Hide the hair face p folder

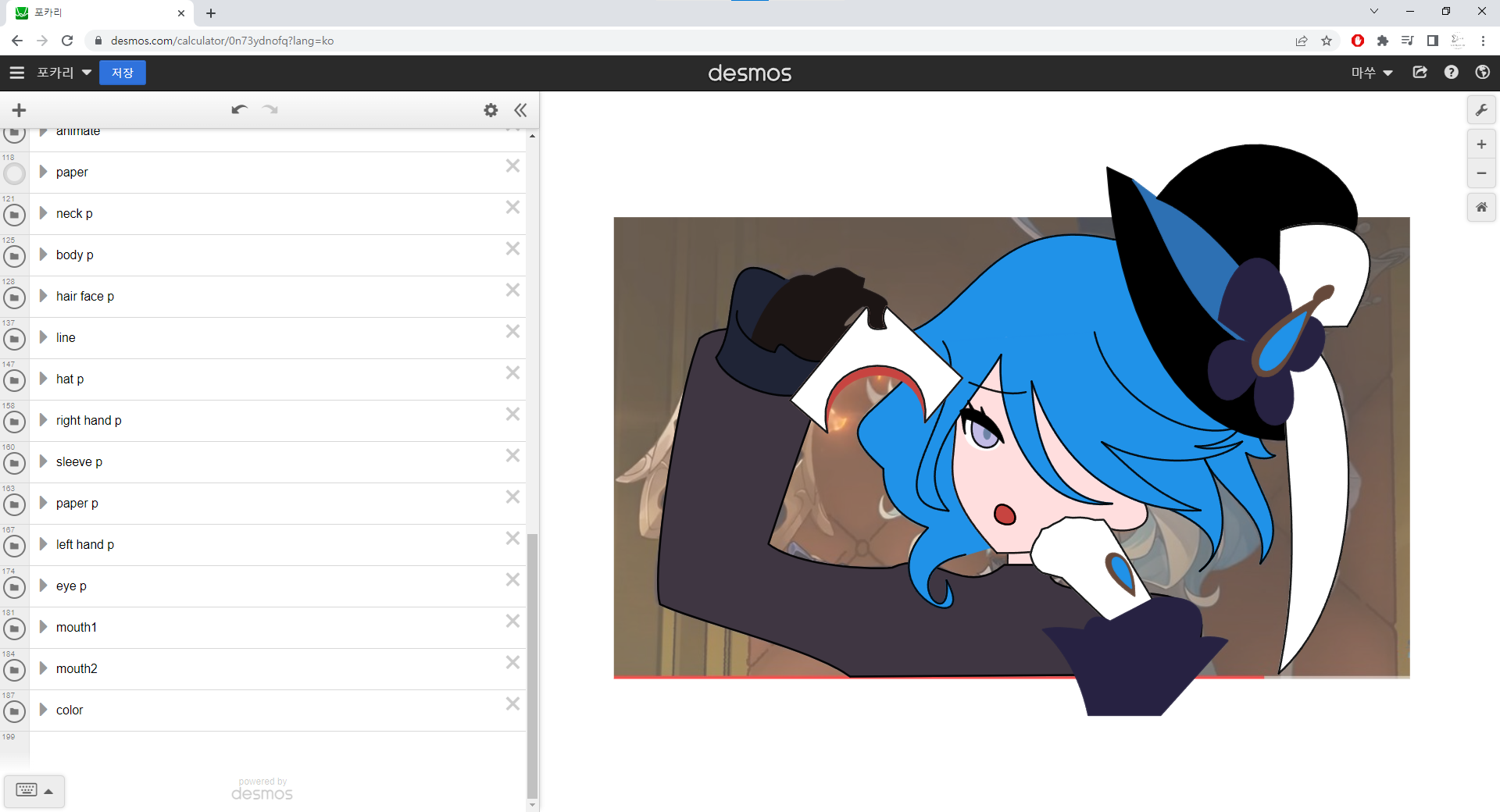point(14,297)
